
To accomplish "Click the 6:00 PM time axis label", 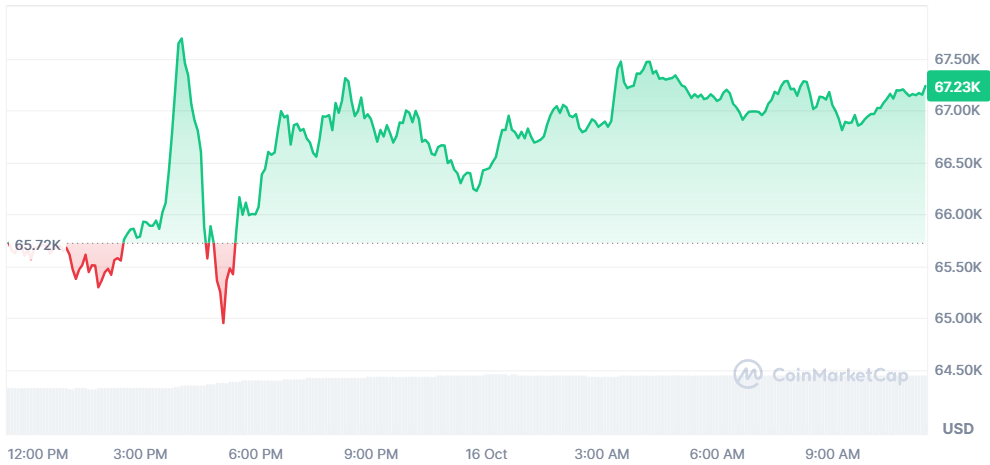I will (x=256, y=454).
